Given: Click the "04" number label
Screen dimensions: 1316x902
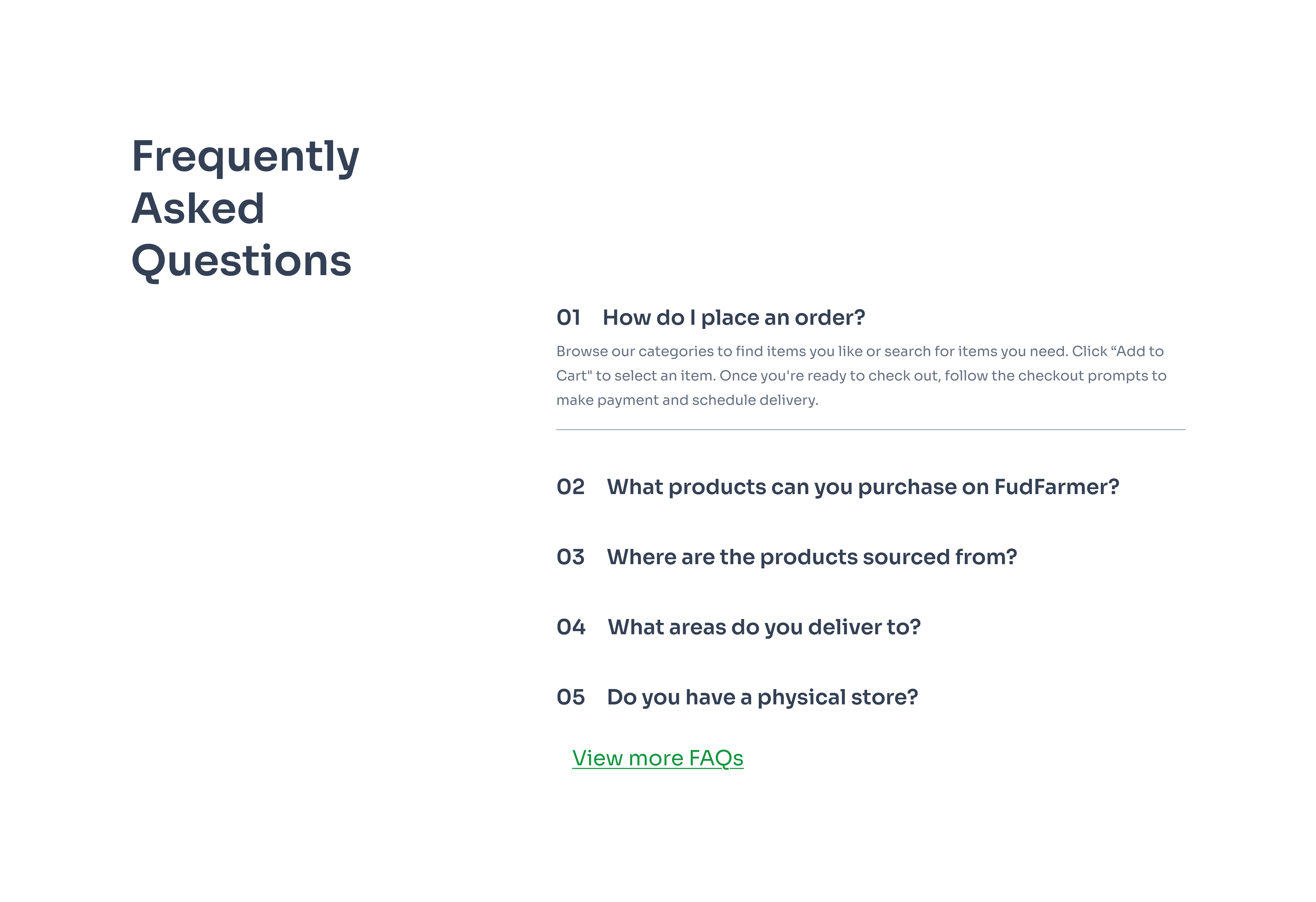Looking at the screenshot, I should [571, 627].
